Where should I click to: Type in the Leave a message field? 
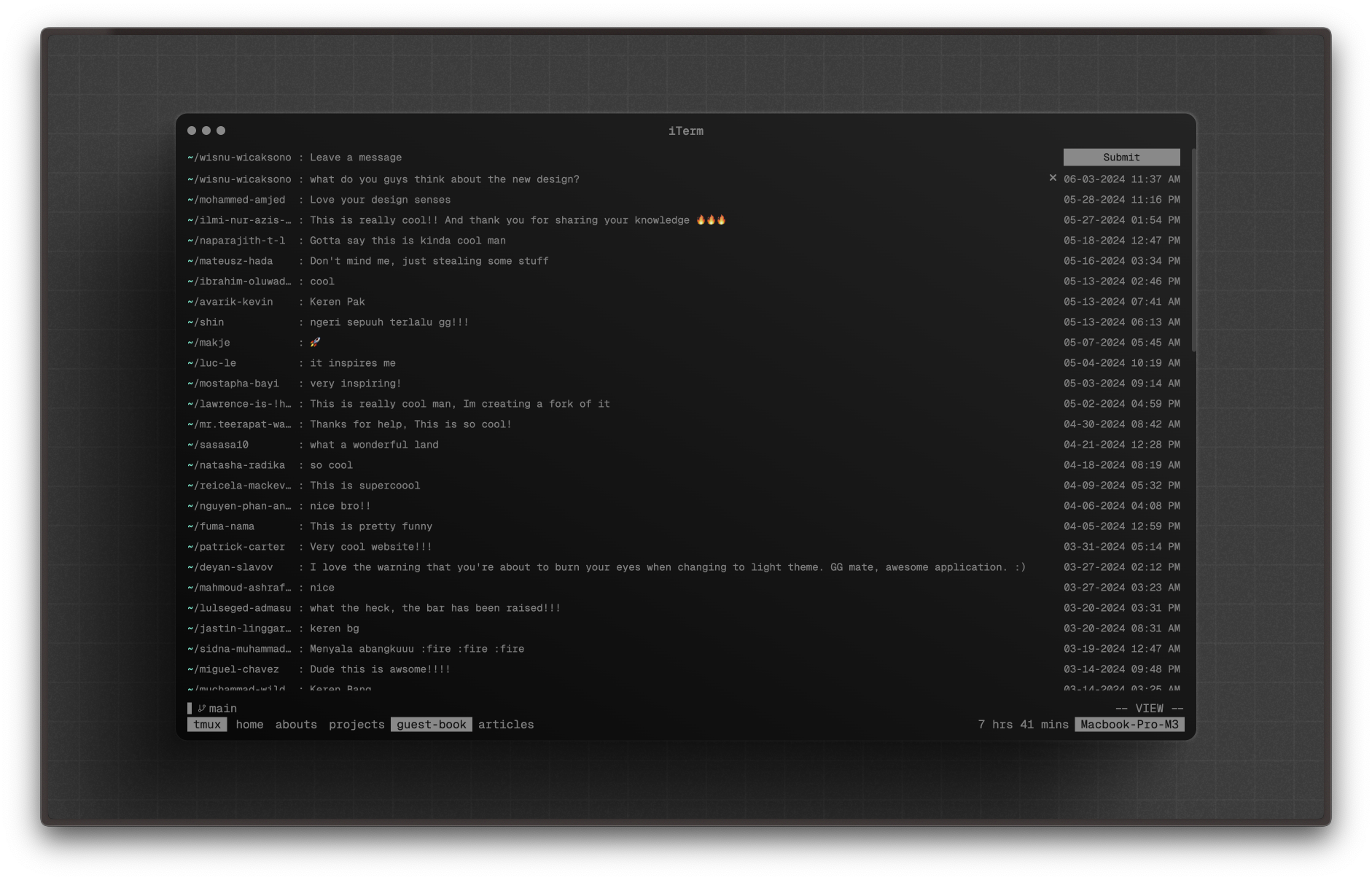pyautogui.click(x=678, y=157)
